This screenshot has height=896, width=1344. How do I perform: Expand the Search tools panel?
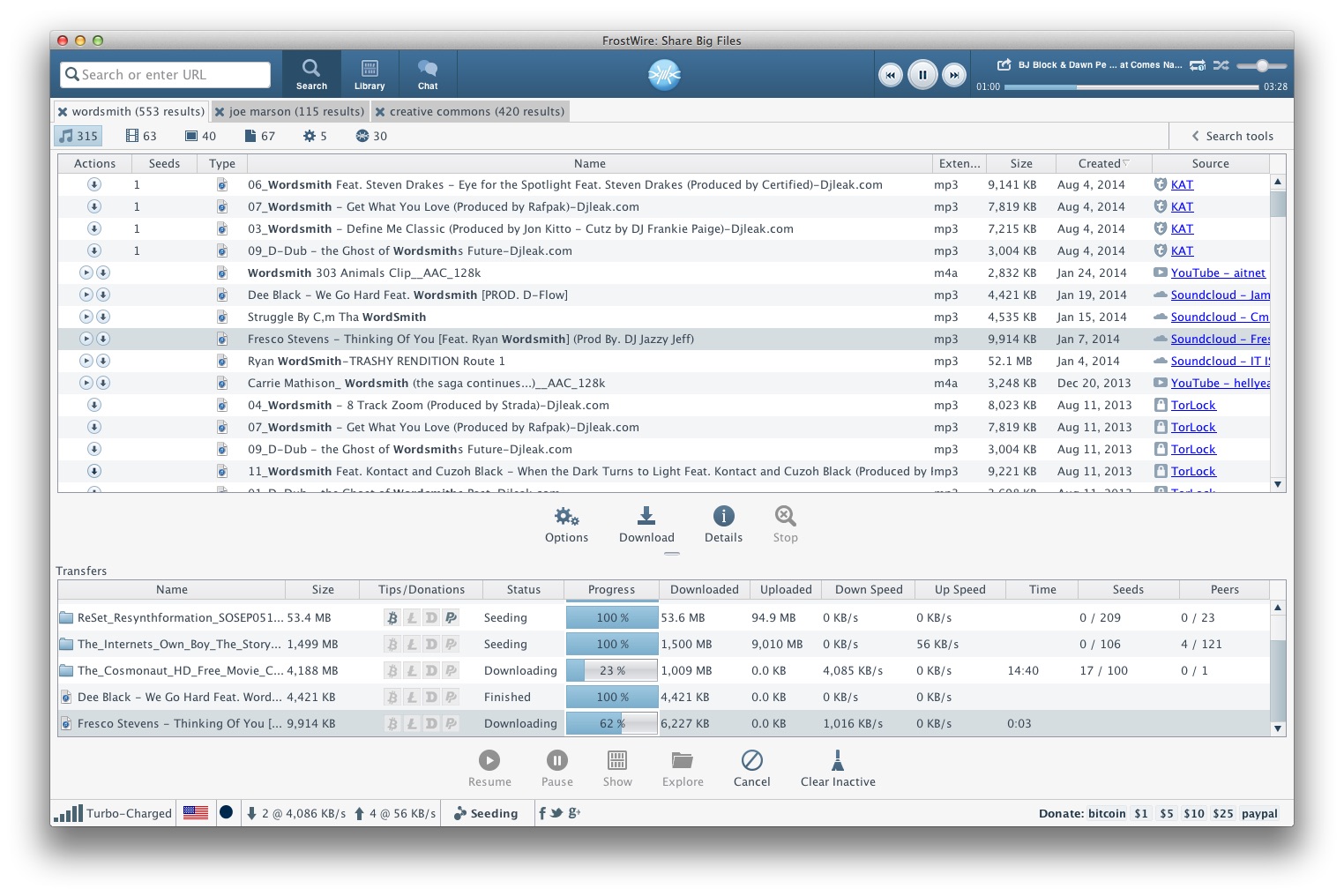1232,136
